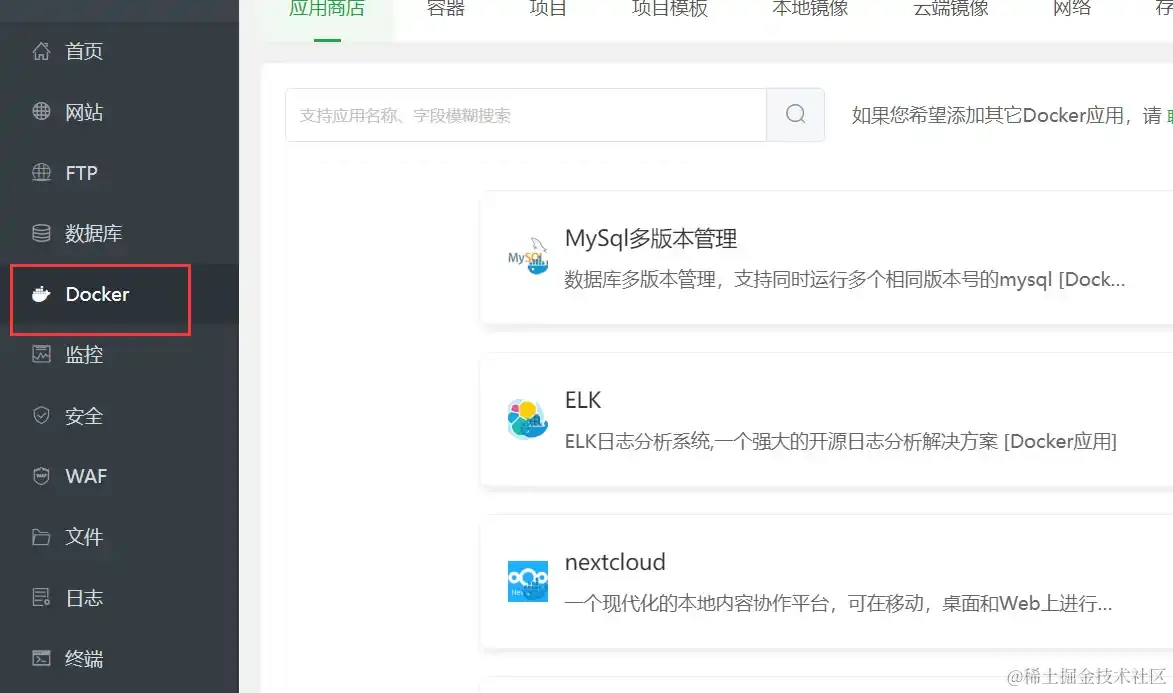Click the shield icon beside 安全
This screenshot has width=1173, height=693.
coord(41,415)
